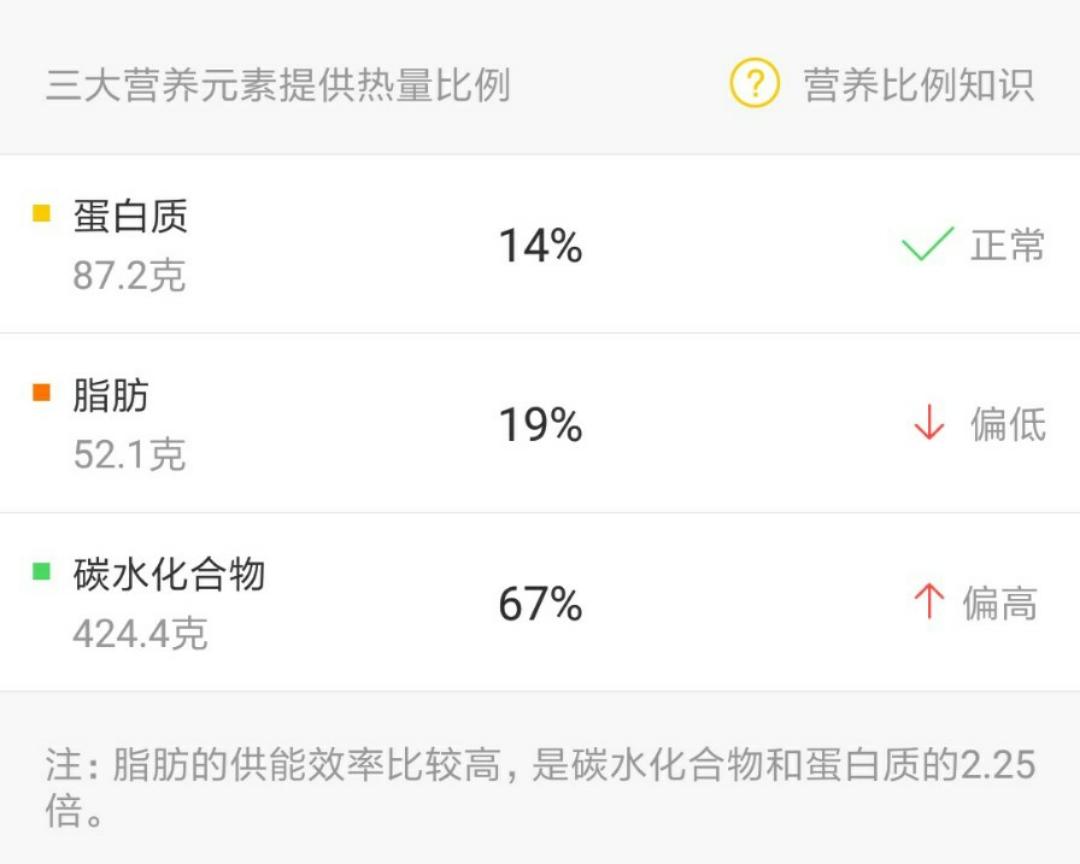Click the 三大营养元素提供热量比例 header title

(x=278, y=86)
